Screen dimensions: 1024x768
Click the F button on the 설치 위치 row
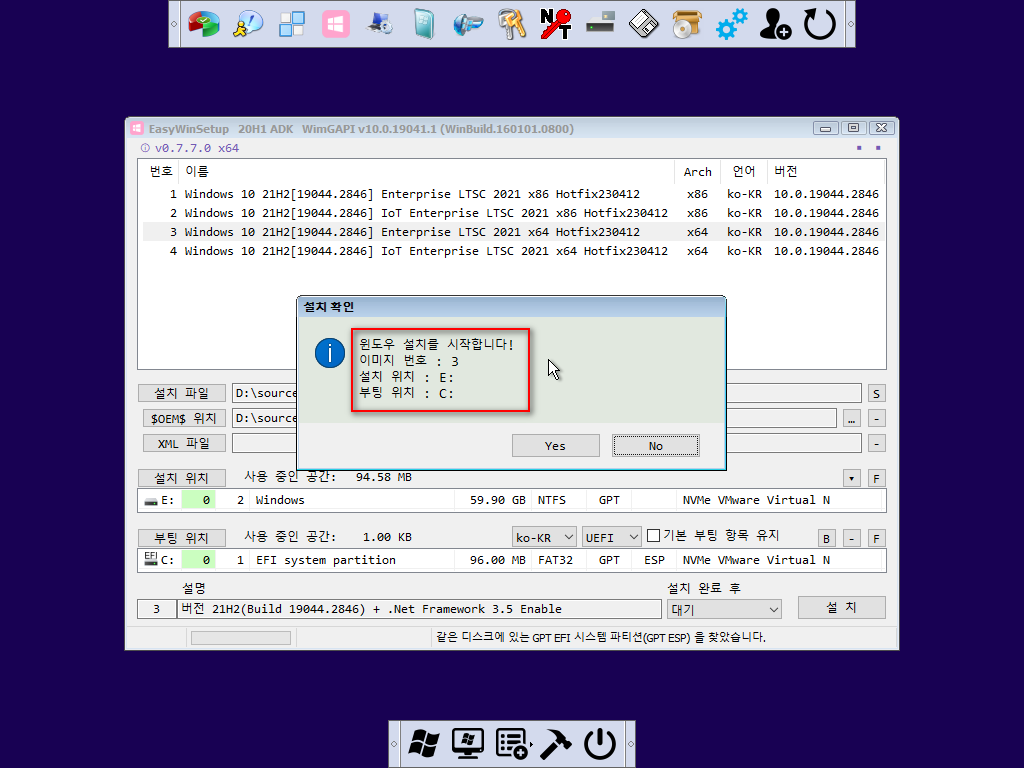(x=876, y=478)
